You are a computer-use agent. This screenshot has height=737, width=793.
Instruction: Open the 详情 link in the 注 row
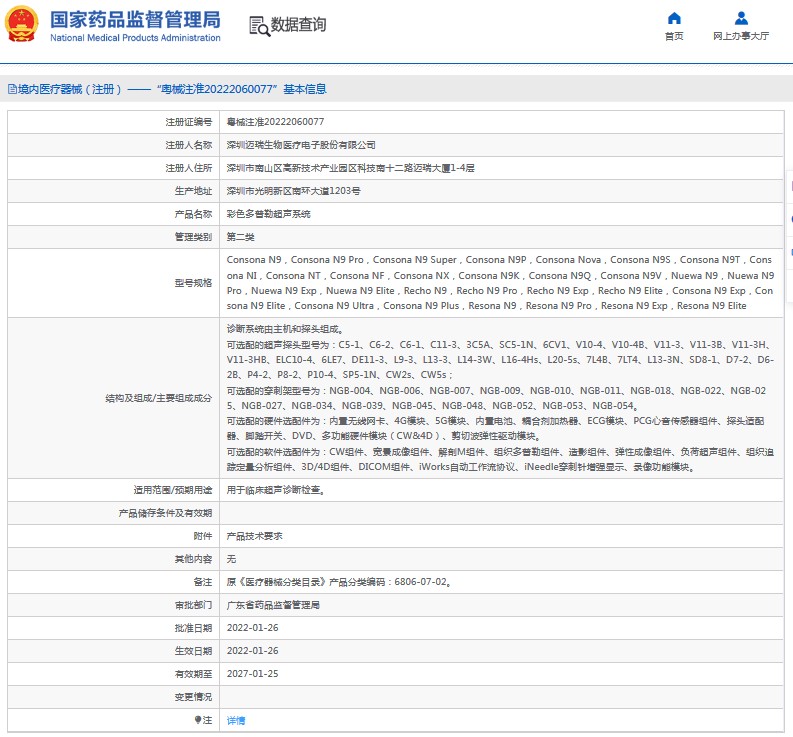point(236,720)
